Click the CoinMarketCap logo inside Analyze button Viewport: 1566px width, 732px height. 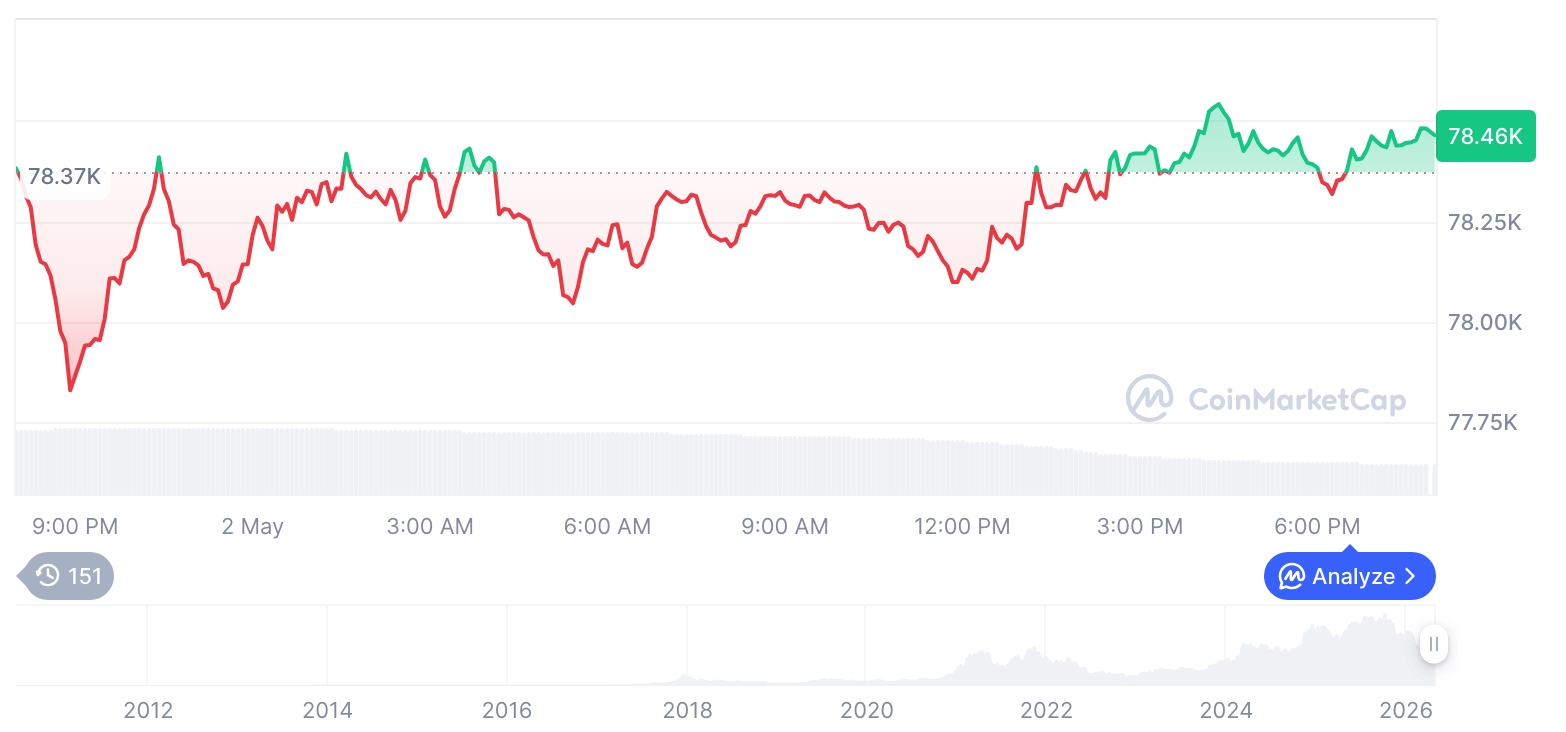point(1292,576)
